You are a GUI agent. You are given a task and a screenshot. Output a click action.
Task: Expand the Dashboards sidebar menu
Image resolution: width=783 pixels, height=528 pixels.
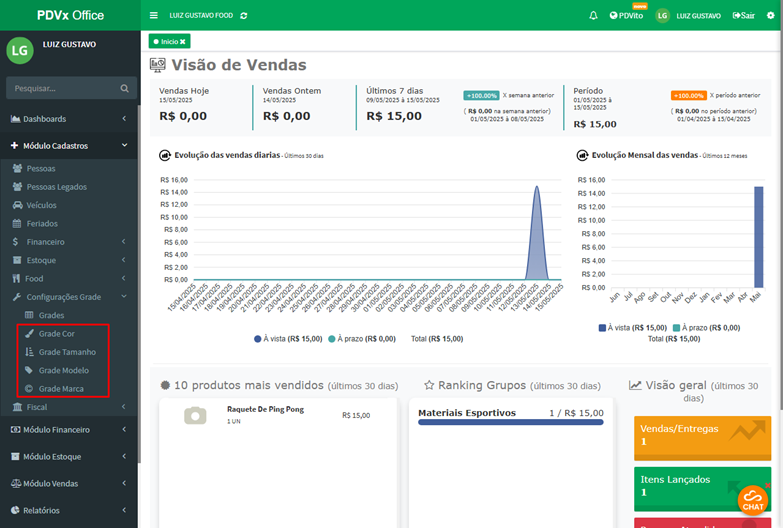click(x=68, y=119)
